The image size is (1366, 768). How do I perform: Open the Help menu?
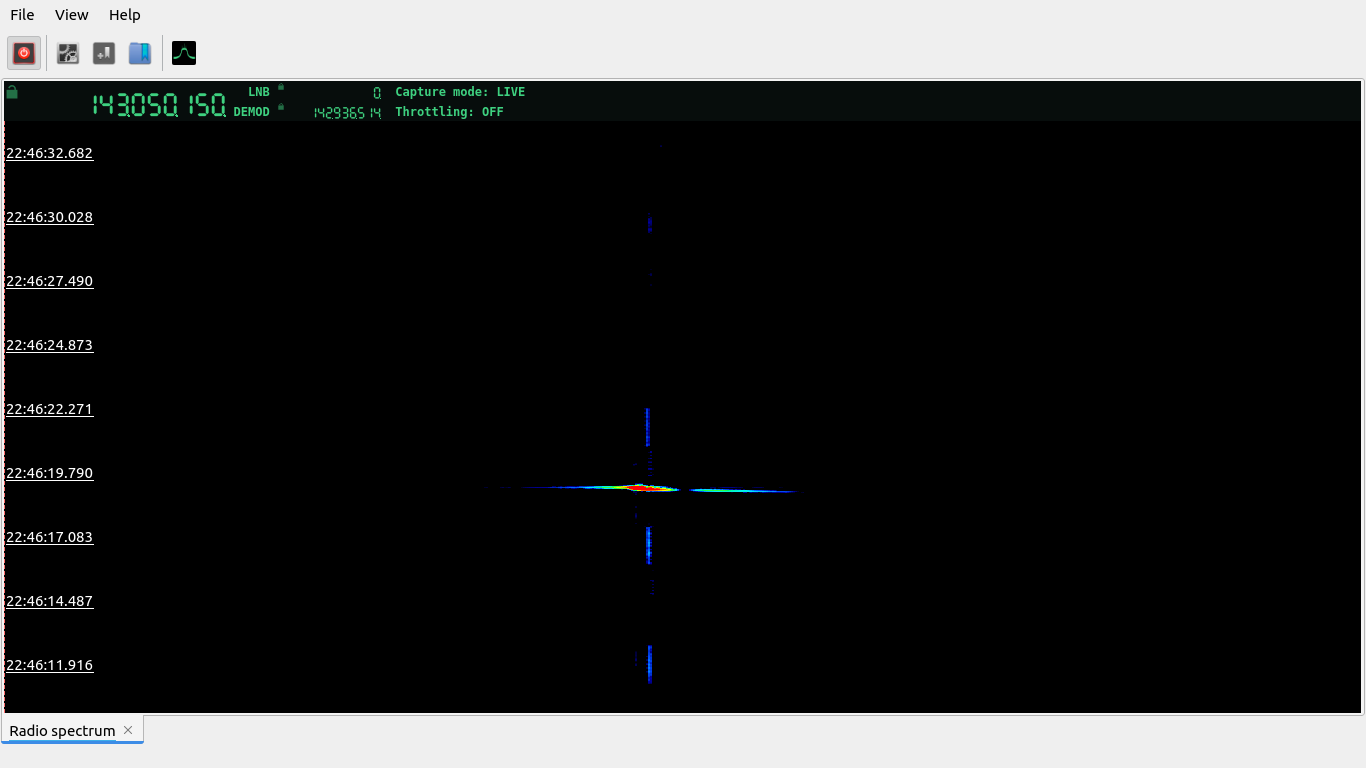pyautogui.click(x=125, y=15)
